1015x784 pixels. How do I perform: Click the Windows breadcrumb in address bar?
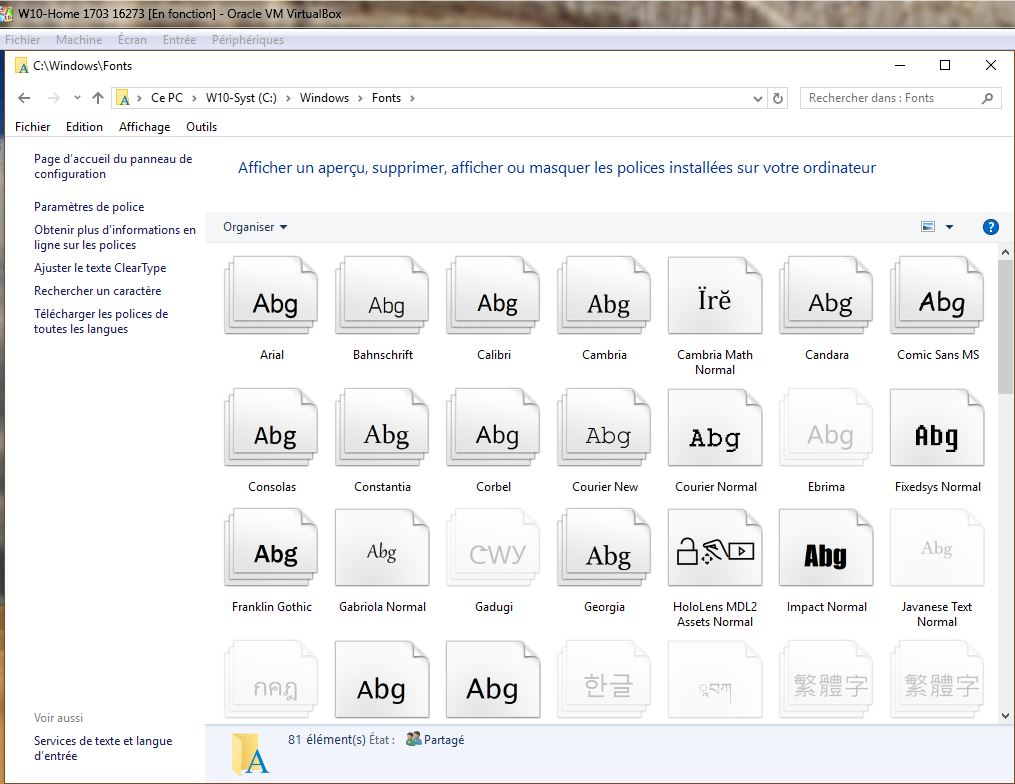(x=324, y=98)
